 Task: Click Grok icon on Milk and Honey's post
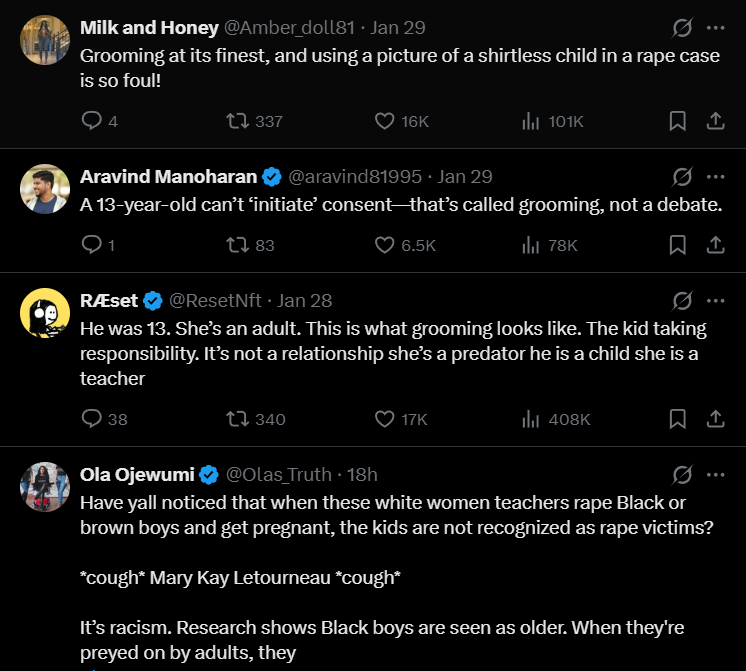click(x=682, y=28)
